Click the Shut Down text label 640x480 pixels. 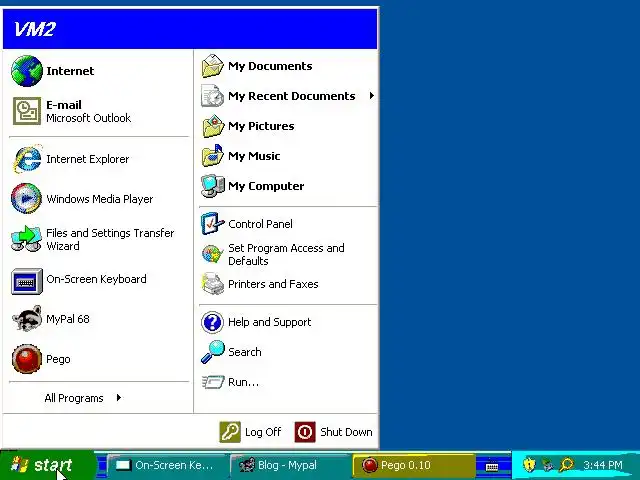pos(346,432)
